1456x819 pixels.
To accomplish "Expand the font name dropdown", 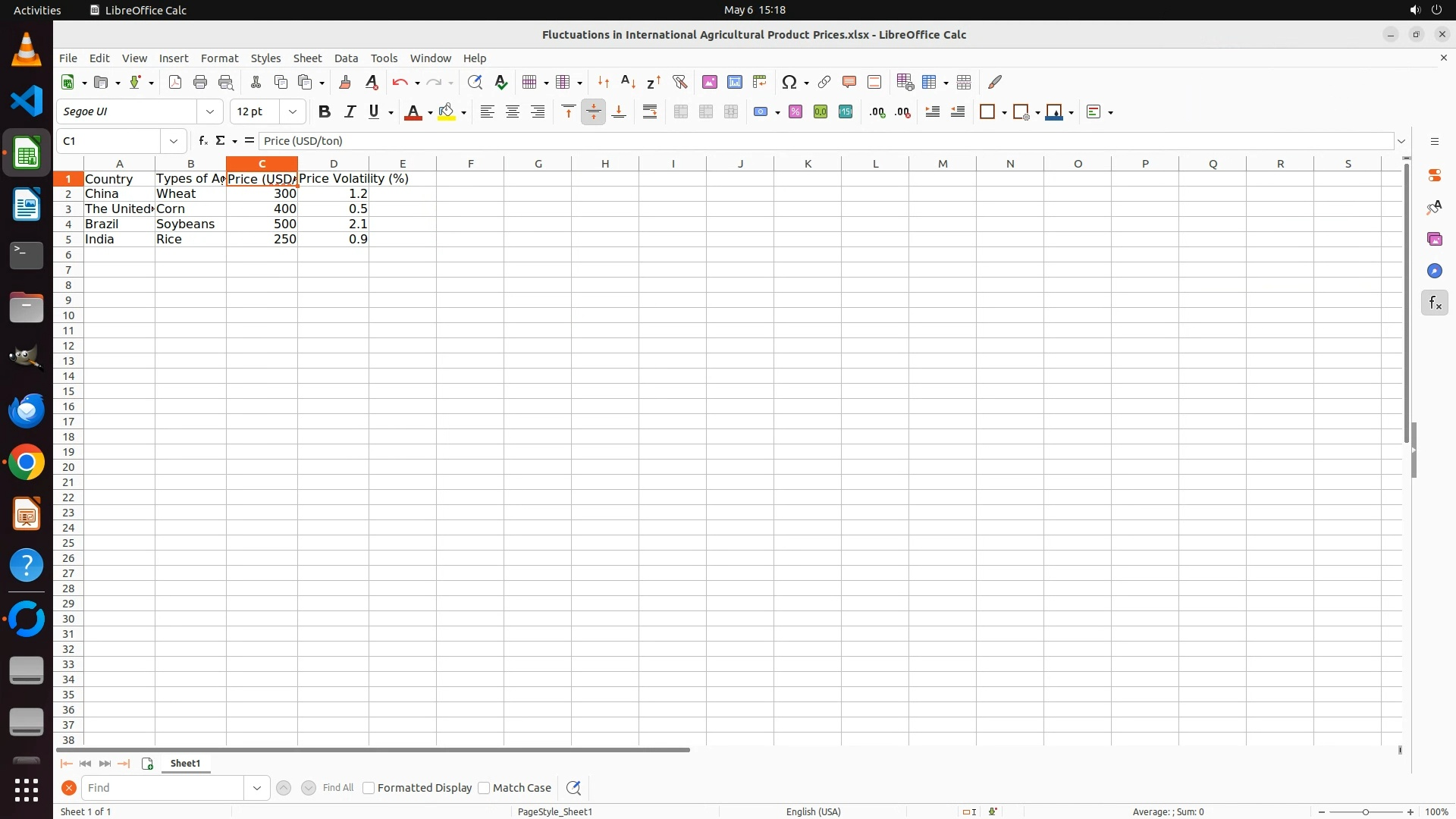I will point(210,112).
